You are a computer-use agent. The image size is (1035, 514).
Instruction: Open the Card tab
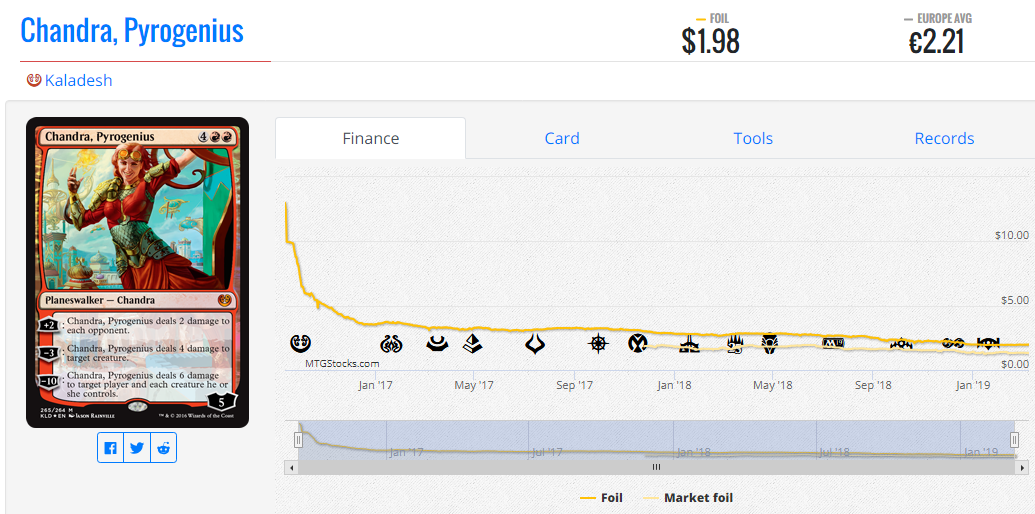562,139
